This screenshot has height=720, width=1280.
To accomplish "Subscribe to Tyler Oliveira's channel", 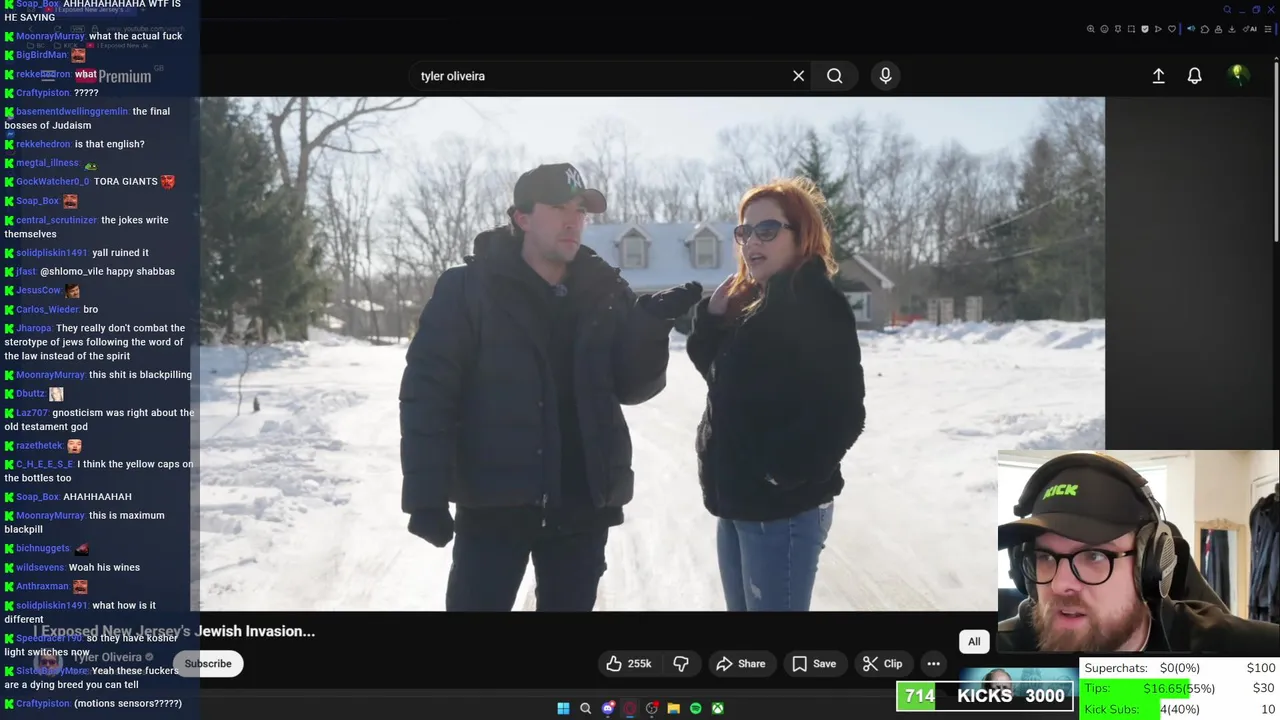I will tap(208, 664).
